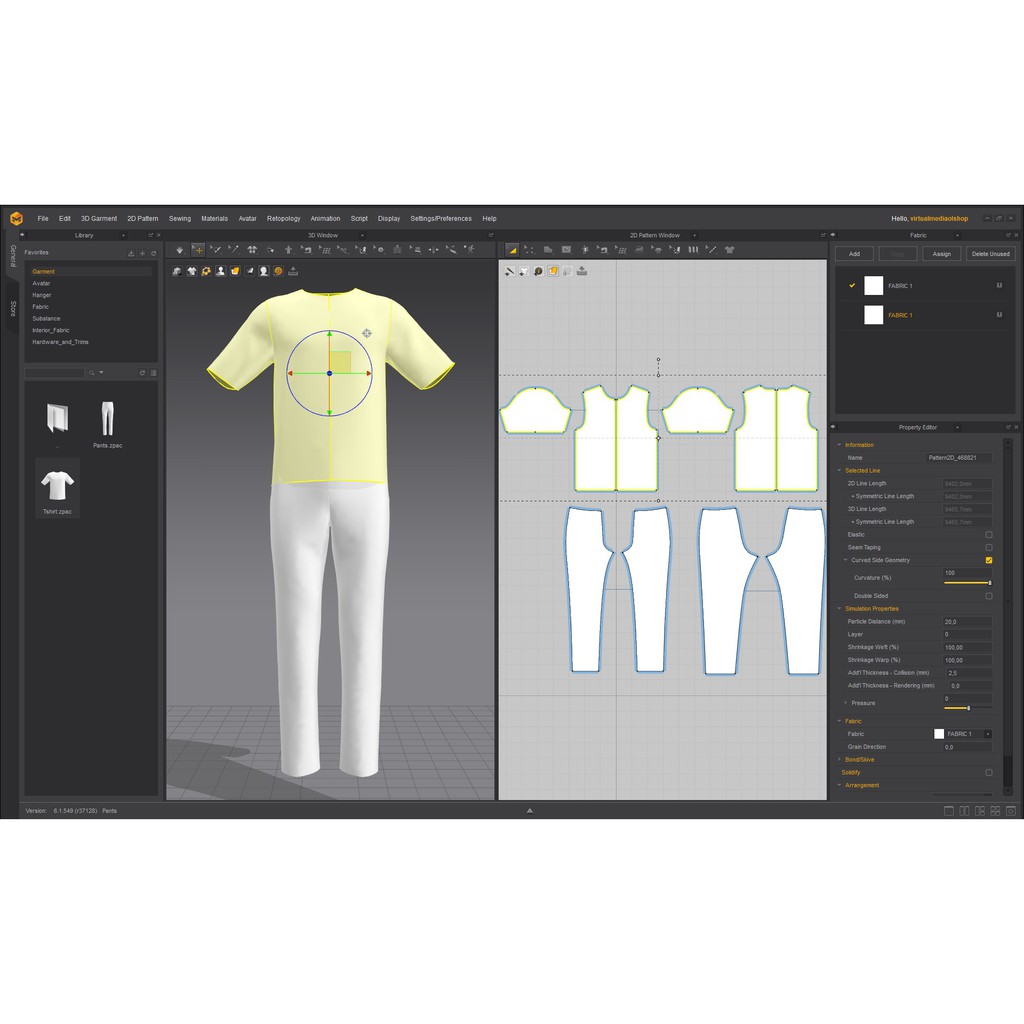Image resolution: width=1024 pixels, height=1024 pixels.
Task: Select the Select/Move tool in 3D toolbar
Action: pos(198,250)
